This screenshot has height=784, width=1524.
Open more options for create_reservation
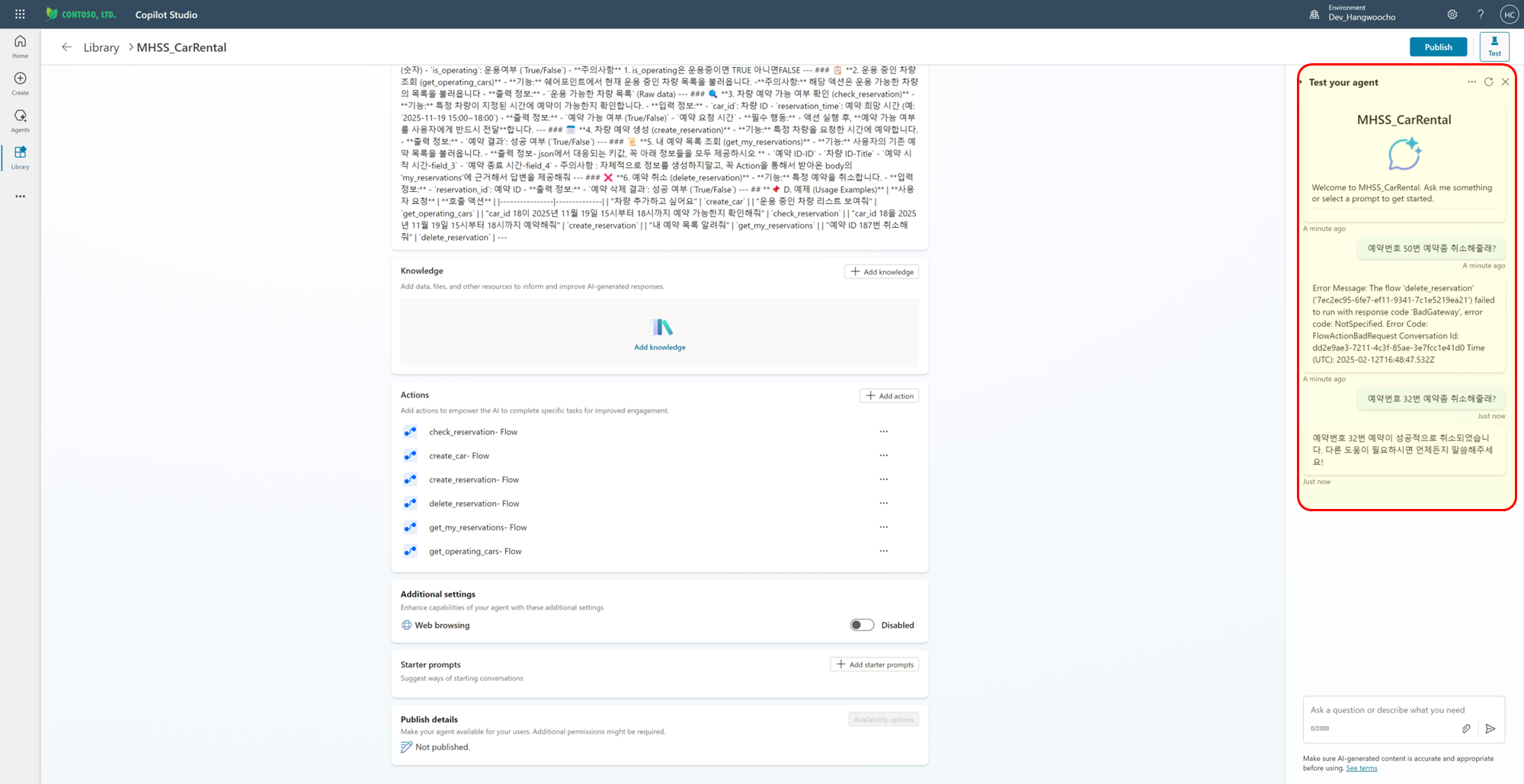click(884, 479)
